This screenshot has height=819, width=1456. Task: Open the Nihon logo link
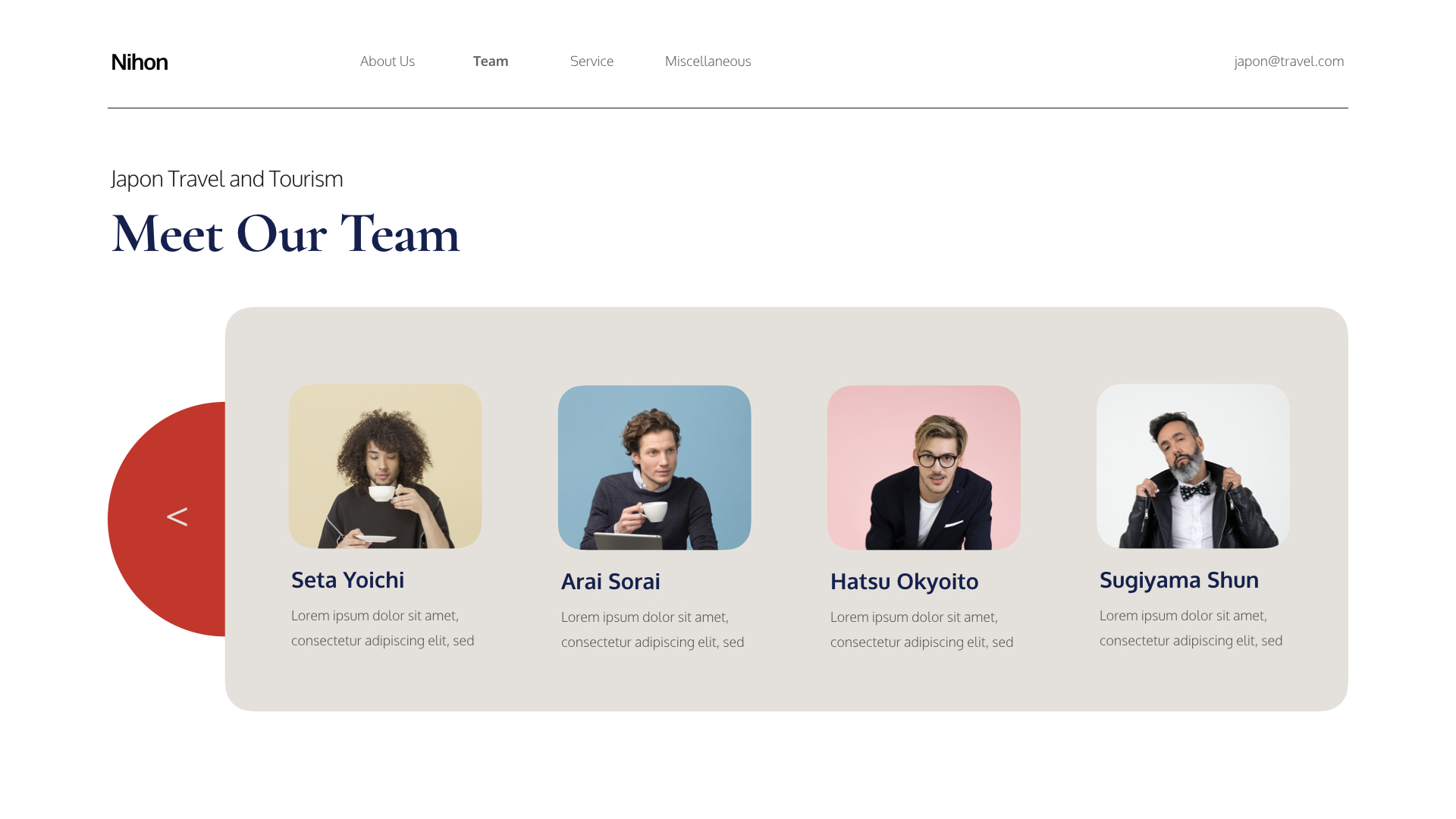140,61
